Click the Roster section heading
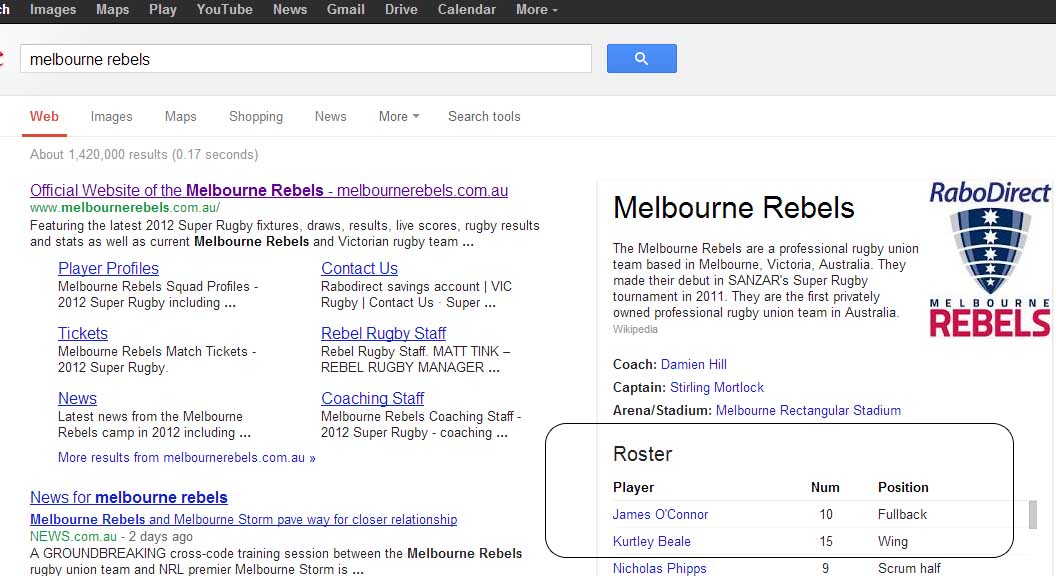 click(x=642, y=454)
